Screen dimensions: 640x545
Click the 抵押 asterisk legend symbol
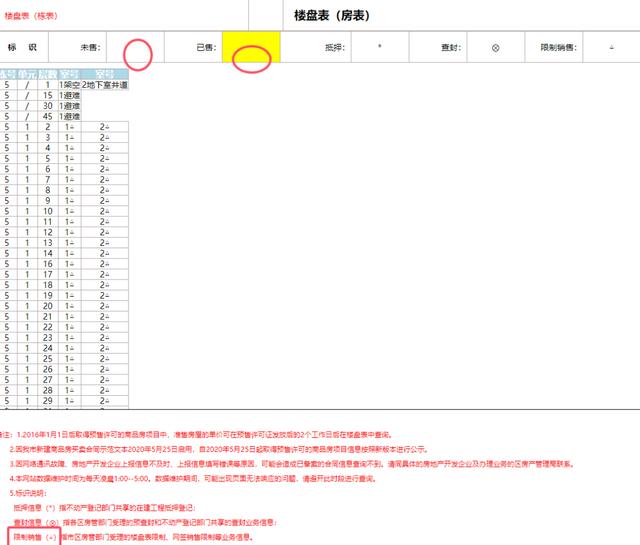[x=380, y=47]
